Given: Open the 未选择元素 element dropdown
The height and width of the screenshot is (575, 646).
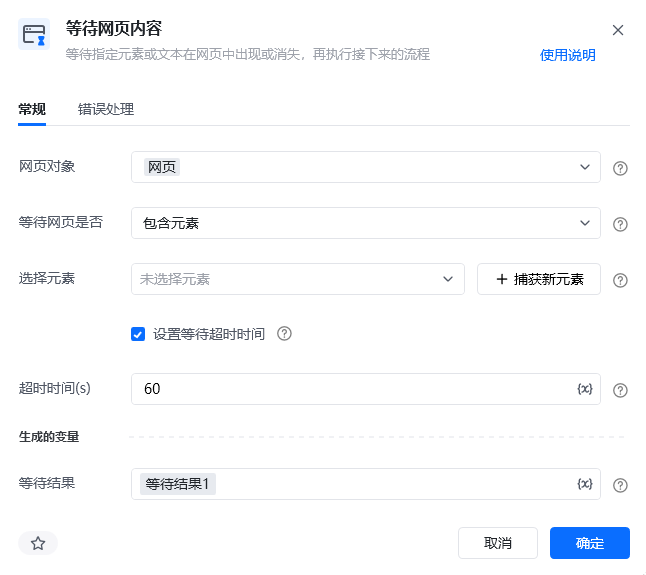Looking at the screenshot, I should (297, 279).
